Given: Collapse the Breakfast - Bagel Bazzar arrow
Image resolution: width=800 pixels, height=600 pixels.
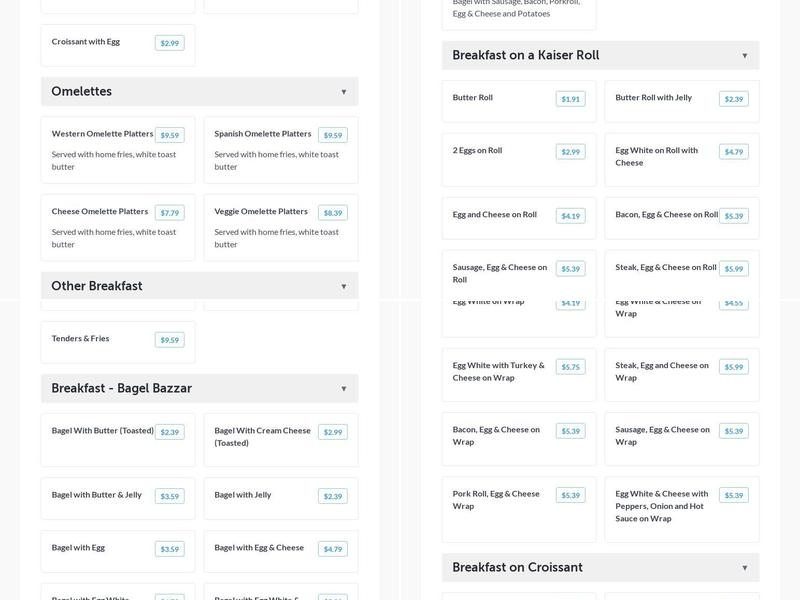Looking at the screenshot, I should (x=344, y=389).
